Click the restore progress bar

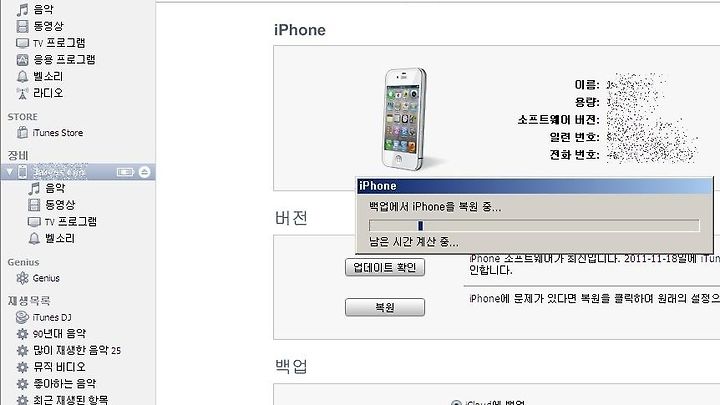pyautogui.click(x=534, y=225)
